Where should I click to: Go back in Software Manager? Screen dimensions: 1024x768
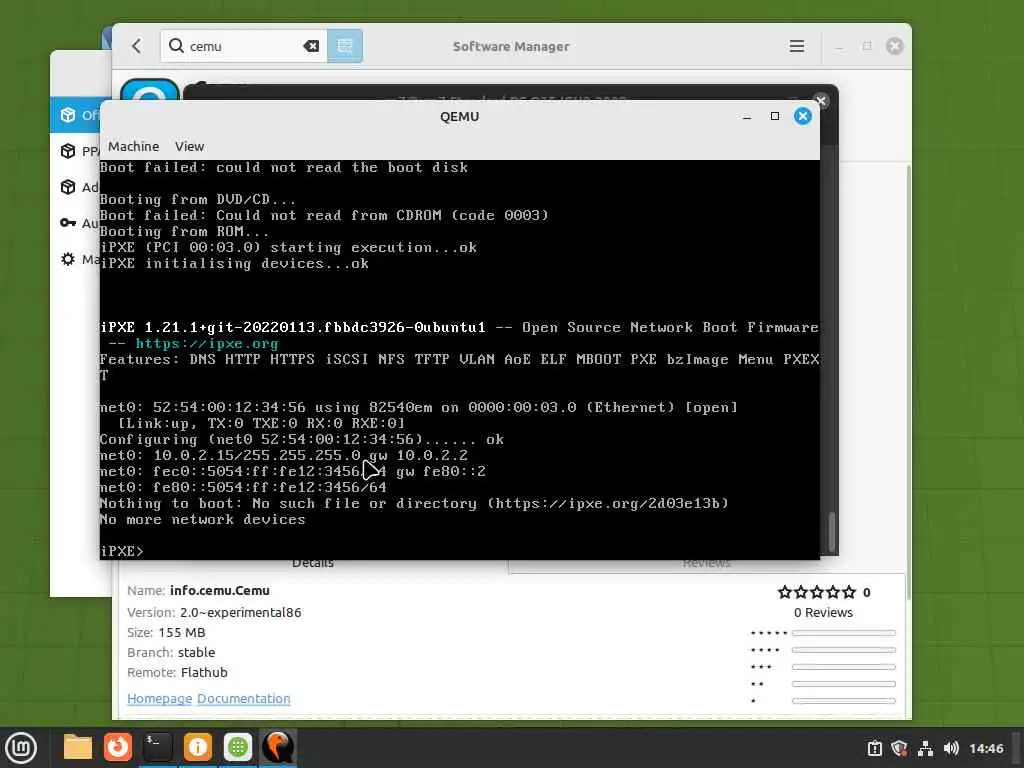click(136, 46)
